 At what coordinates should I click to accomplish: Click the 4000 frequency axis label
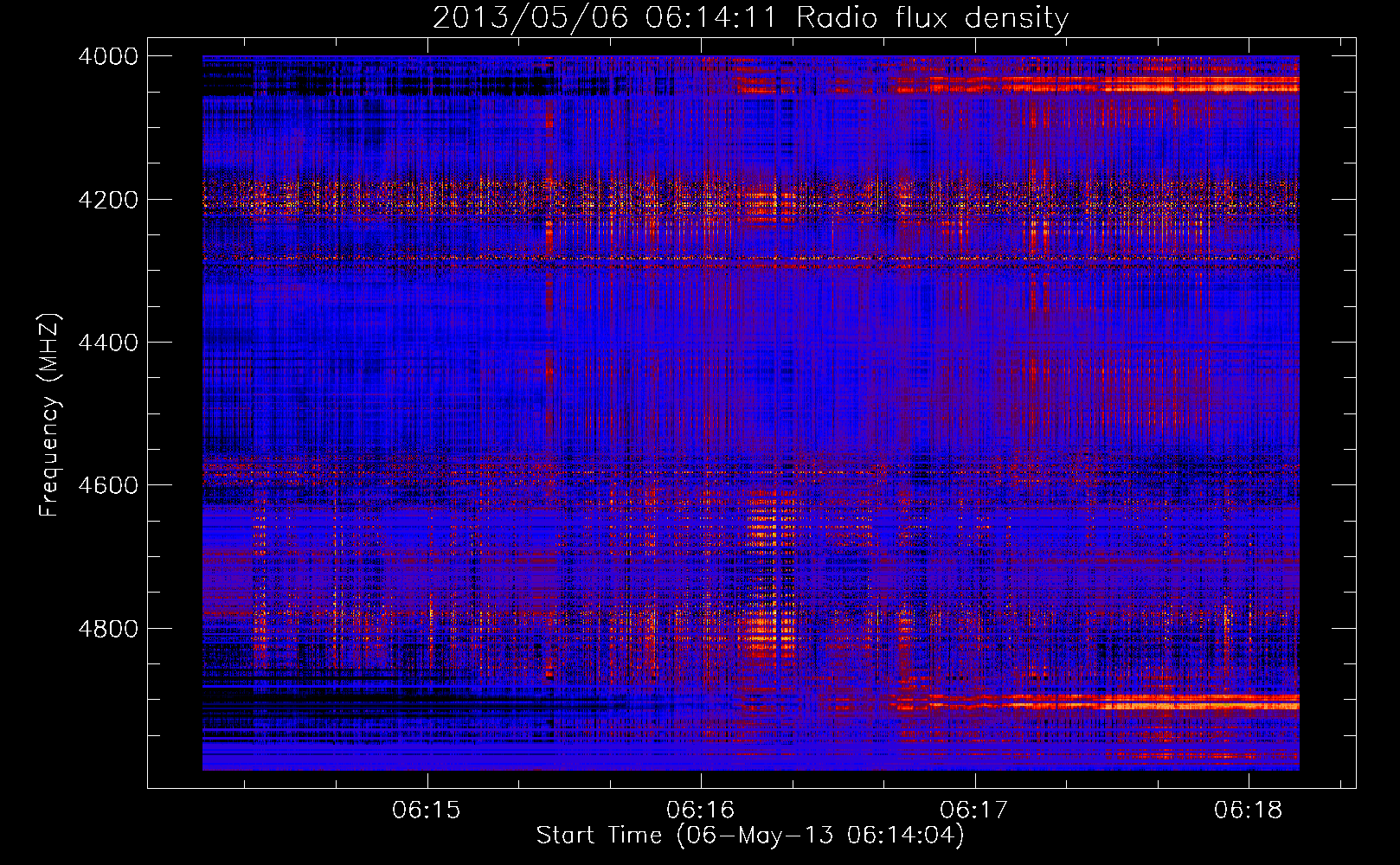108,56
